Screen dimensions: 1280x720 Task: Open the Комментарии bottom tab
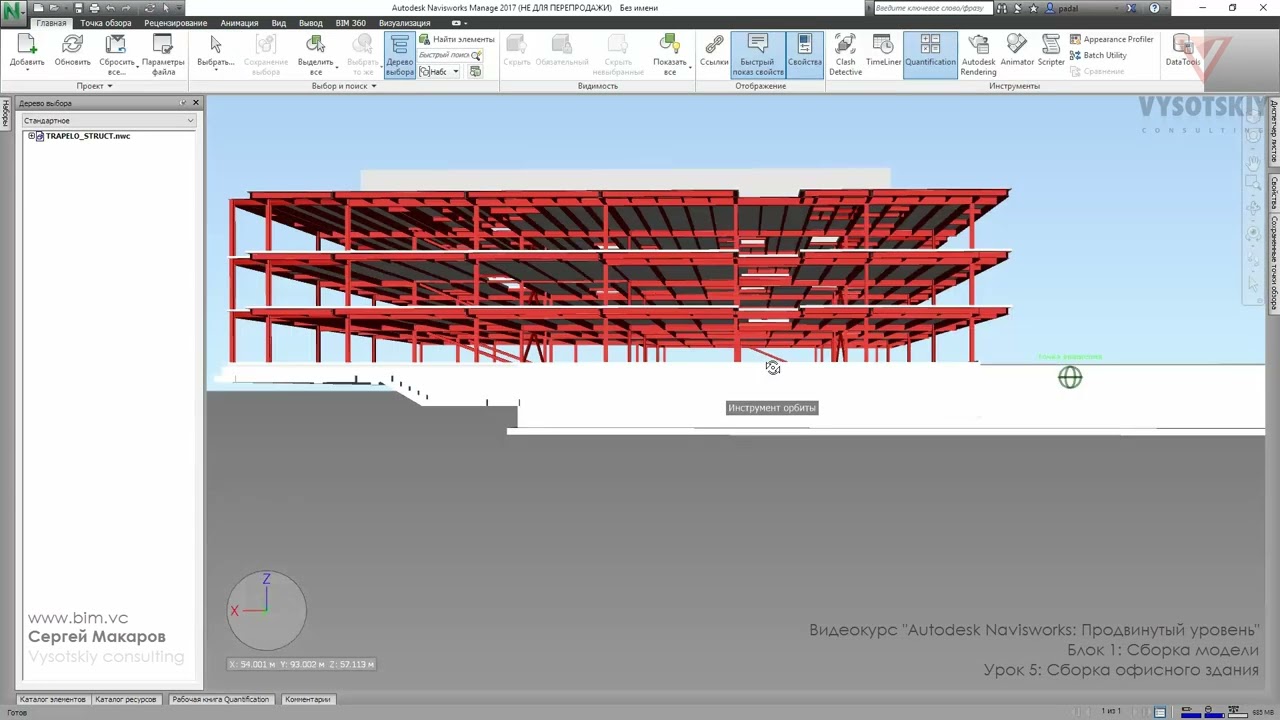coord(307,699)
